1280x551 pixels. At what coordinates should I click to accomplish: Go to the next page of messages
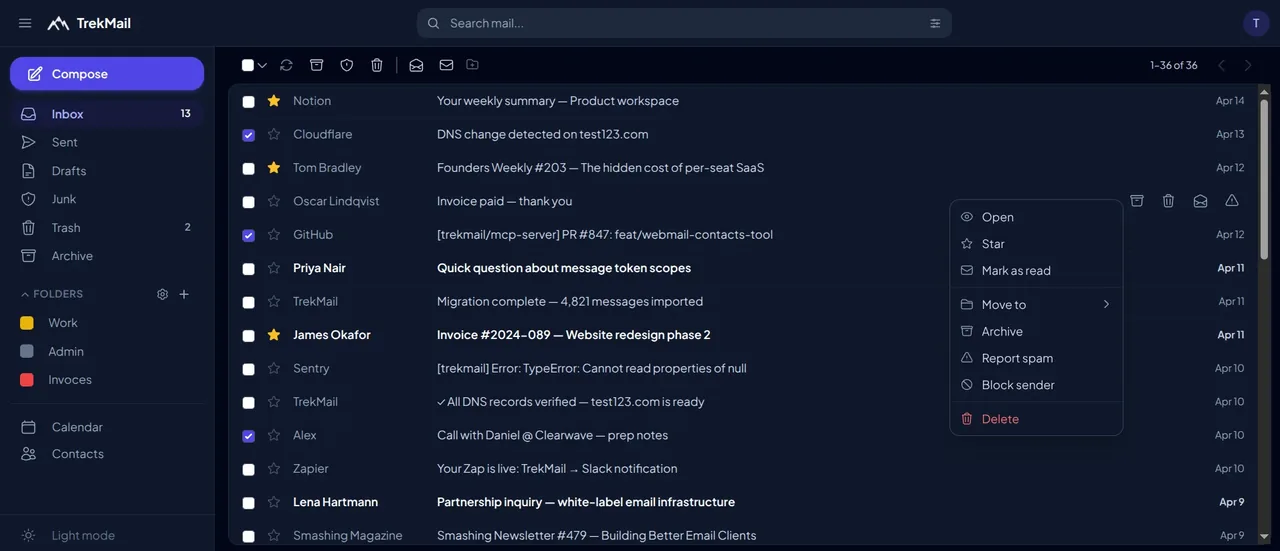click(x=1248, y=65)
